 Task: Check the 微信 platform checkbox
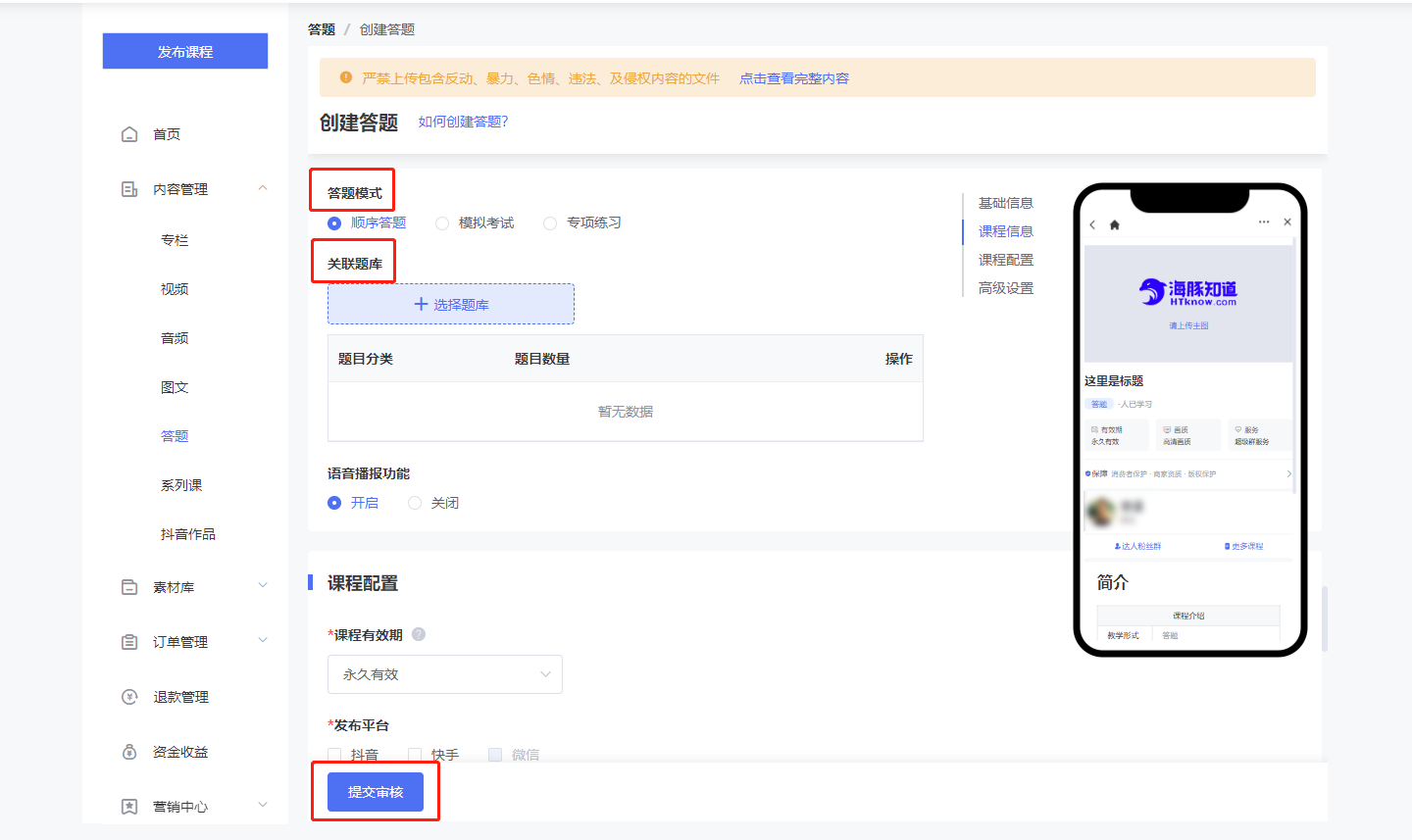point(495,755)
